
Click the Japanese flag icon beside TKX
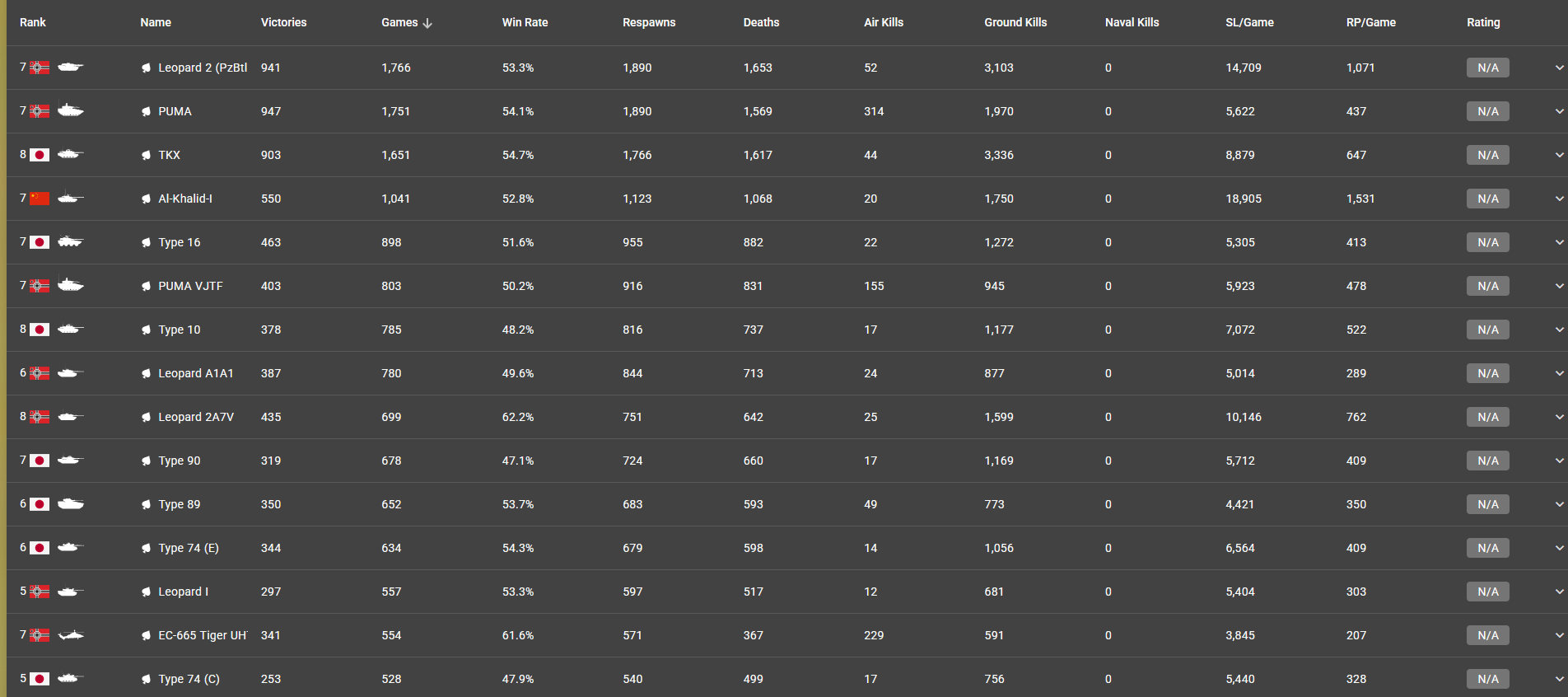click(40, 155)
